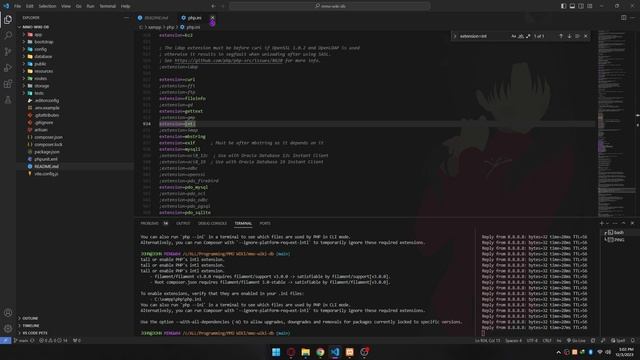The width and height of the screenshot is (640, 360).
Task: Open Customize Layout icon in title bar
Action: [x=590, y=6]
